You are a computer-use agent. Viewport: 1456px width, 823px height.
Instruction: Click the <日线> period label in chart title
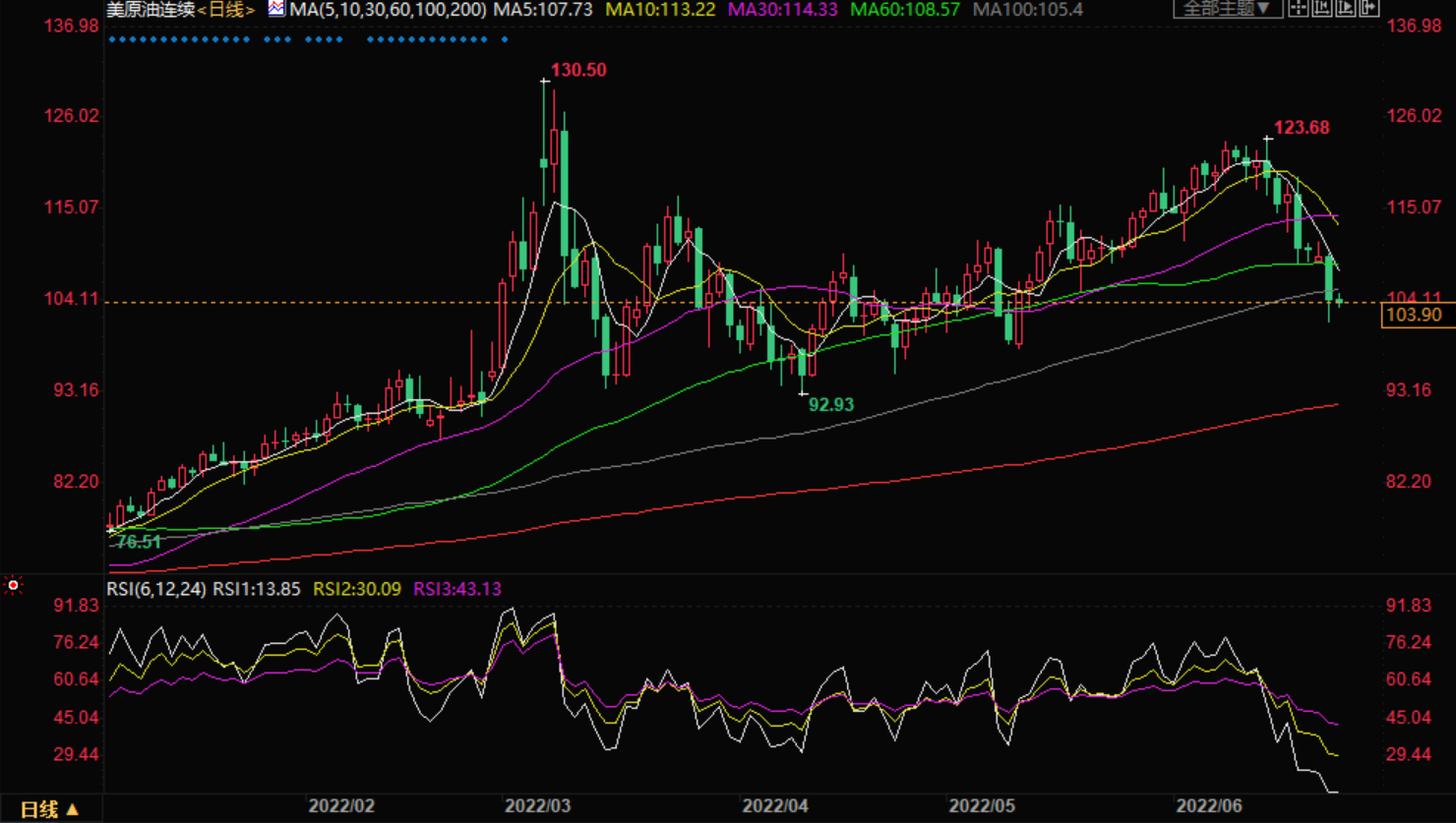(x=226, y=10)
